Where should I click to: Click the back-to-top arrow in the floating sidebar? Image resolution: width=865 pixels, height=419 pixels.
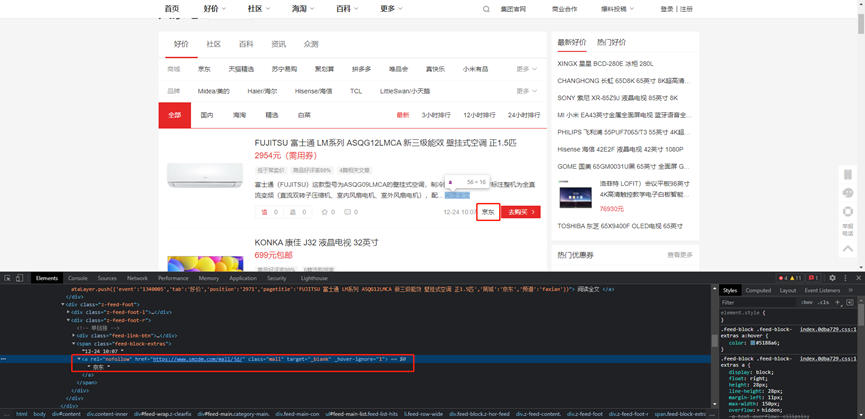(x=848, y=249)
